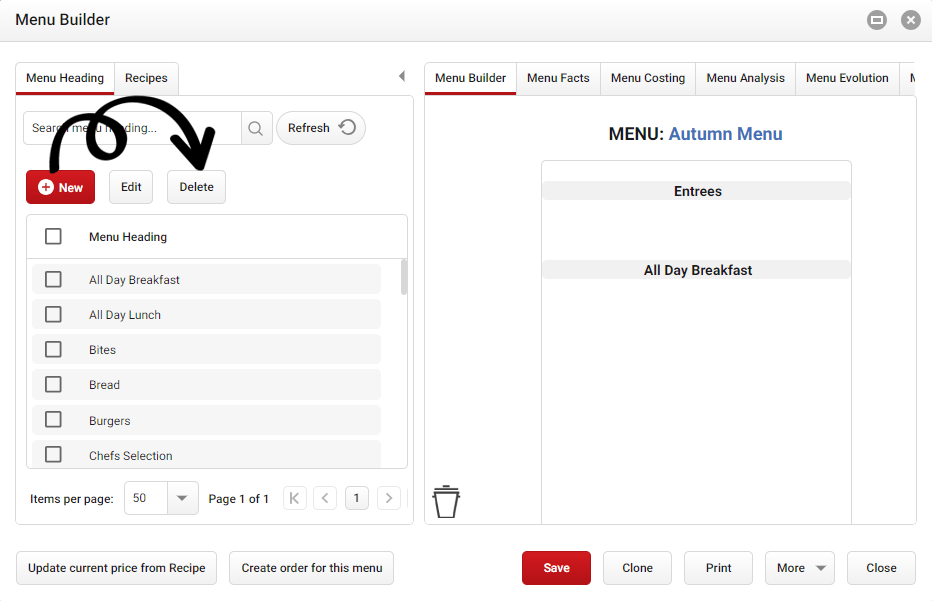Image resolution: width=932 pixels, height=601 pixels.
Task: Check the All Day Lunch checkbox
Action: click(x=53, y=314)
